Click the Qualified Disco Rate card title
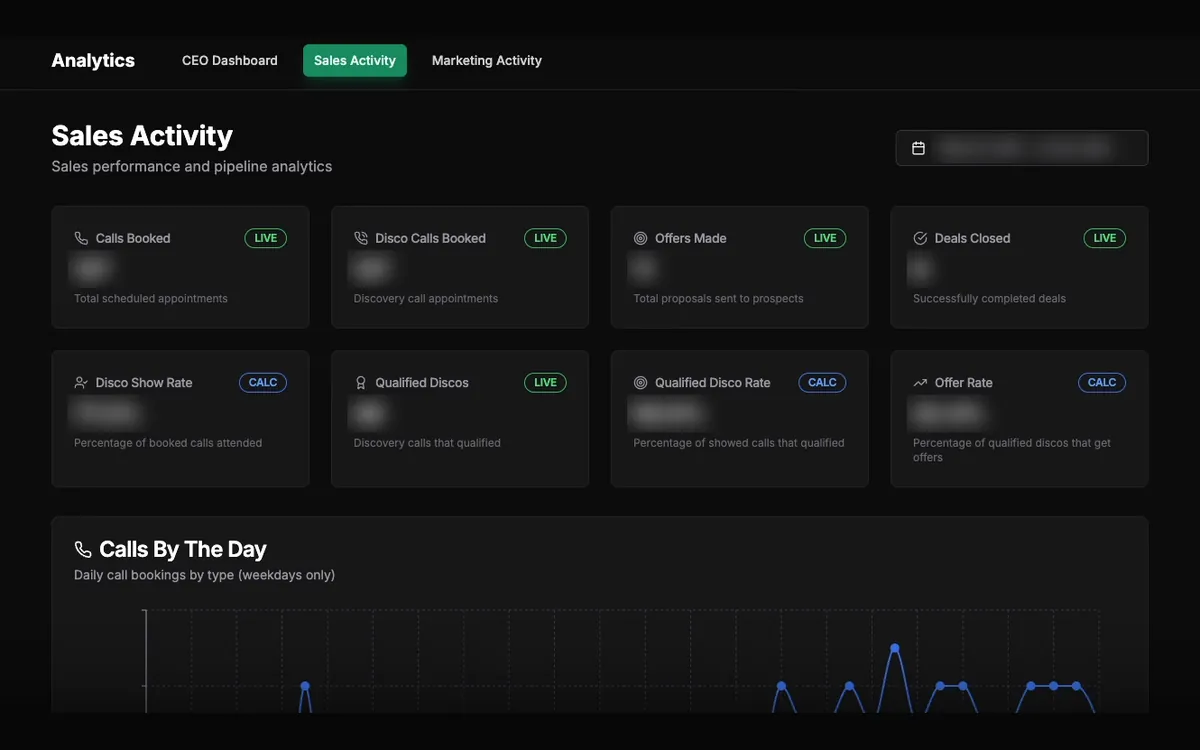Screen dimensions: 1200x750 tap(713, 382)
